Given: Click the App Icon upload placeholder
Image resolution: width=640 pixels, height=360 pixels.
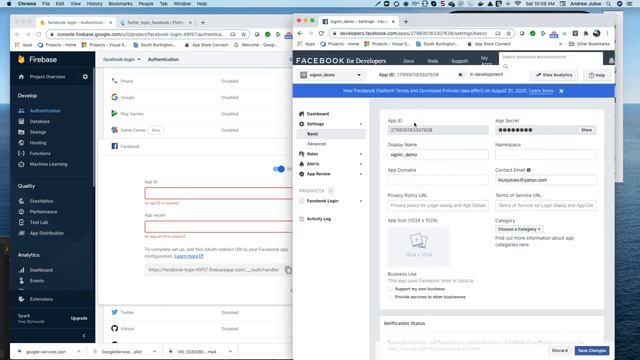Looking at the screenshot, I should (418, 247).
